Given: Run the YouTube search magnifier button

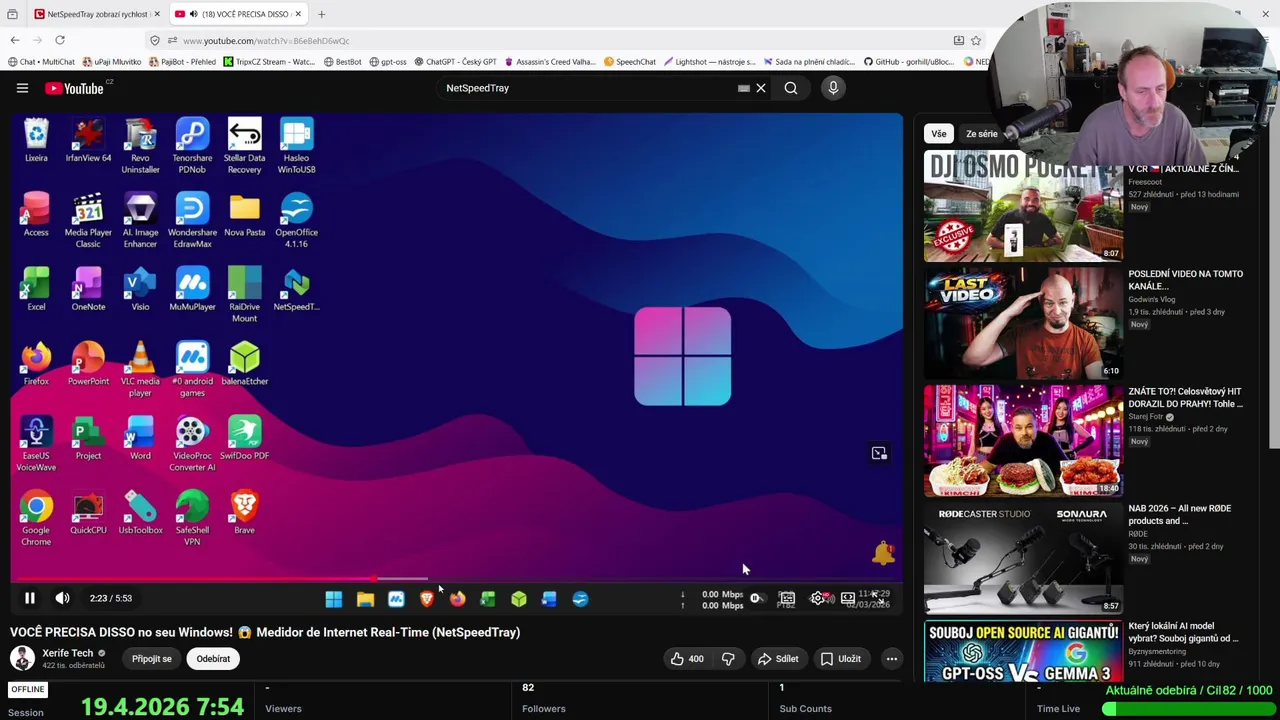Looking at the screenshot, I should (791, 88).
